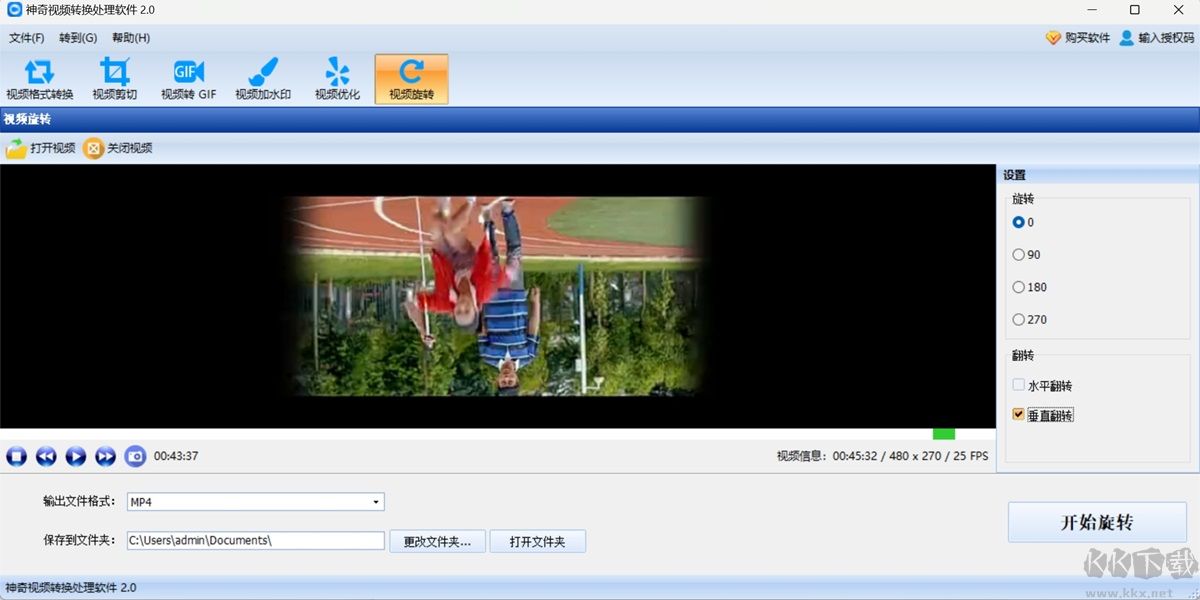This screenshot has height=600, width=1200.
Task: Click 输入授权码 user icon
Action: [x=1127, y=38]
